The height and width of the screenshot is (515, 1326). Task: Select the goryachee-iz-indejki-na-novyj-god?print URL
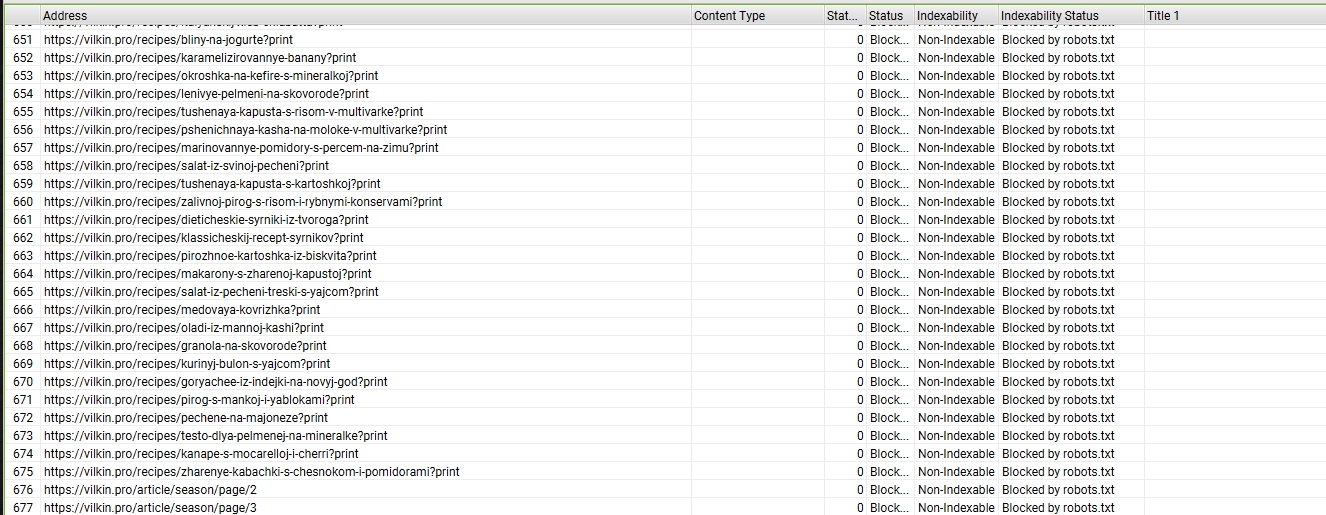click(x=216, y=382)
